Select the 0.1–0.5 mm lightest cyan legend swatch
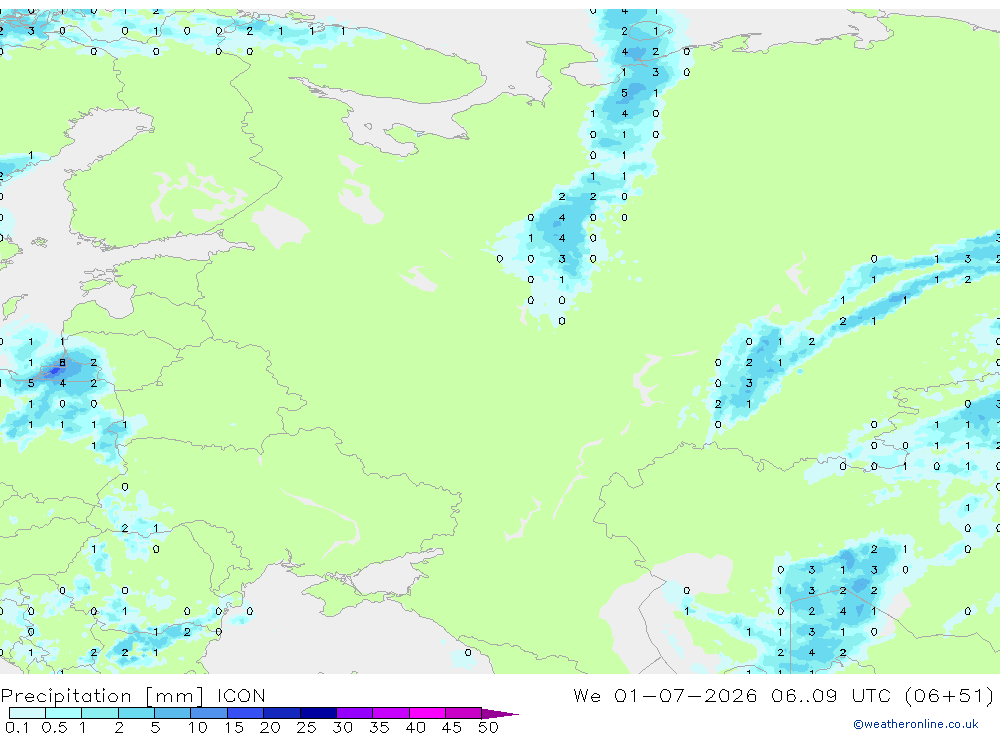The width and height of the screenshot is (1000, 733). click(x=27, y=713)
